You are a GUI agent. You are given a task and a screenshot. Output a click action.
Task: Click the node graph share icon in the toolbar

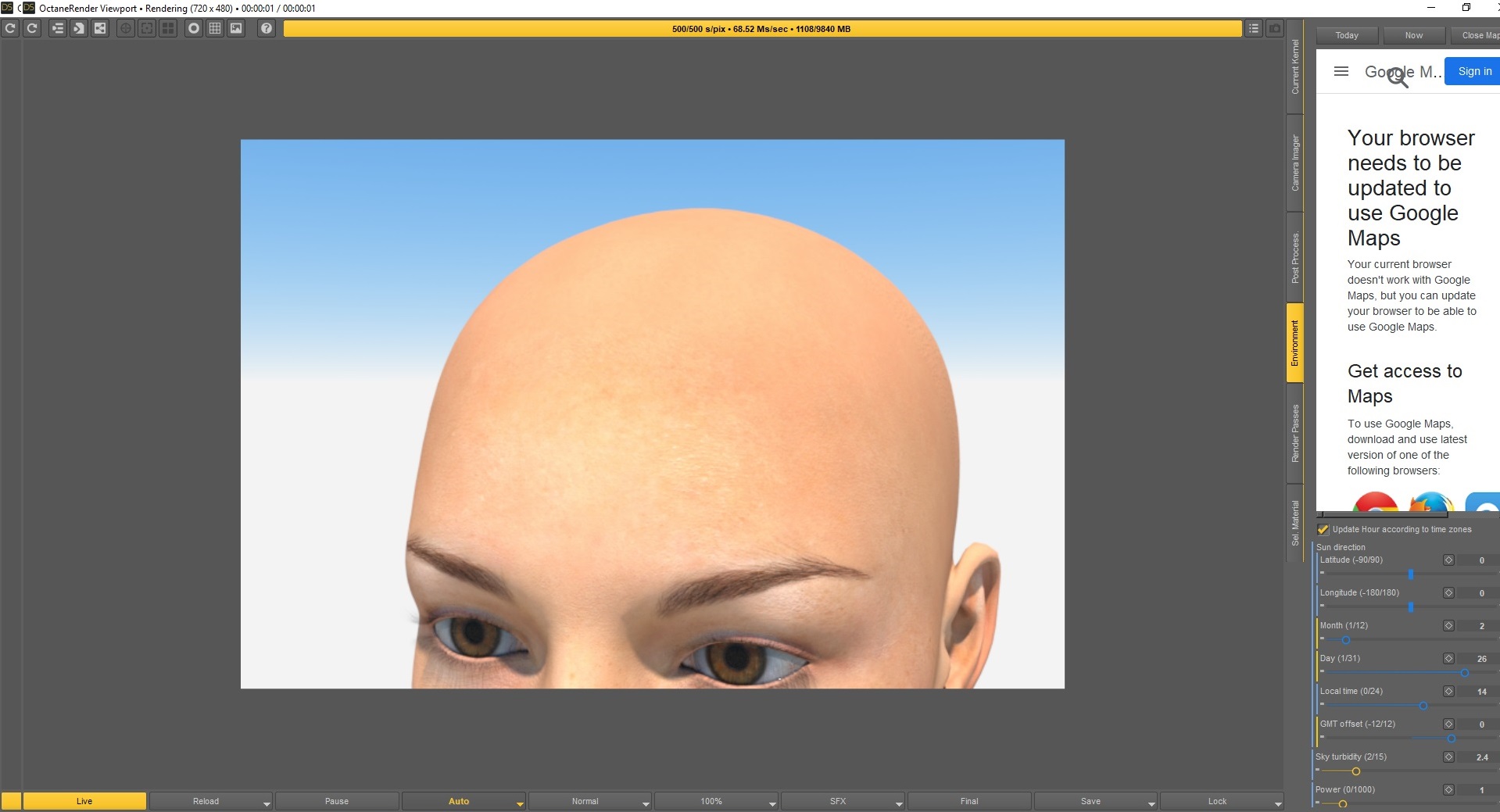(x=100, y=28)
